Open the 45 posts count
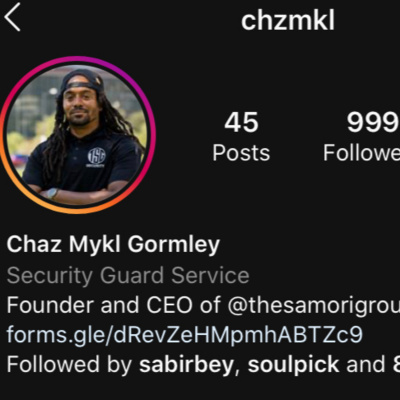400x400 pixels. [x=241, y=122]
